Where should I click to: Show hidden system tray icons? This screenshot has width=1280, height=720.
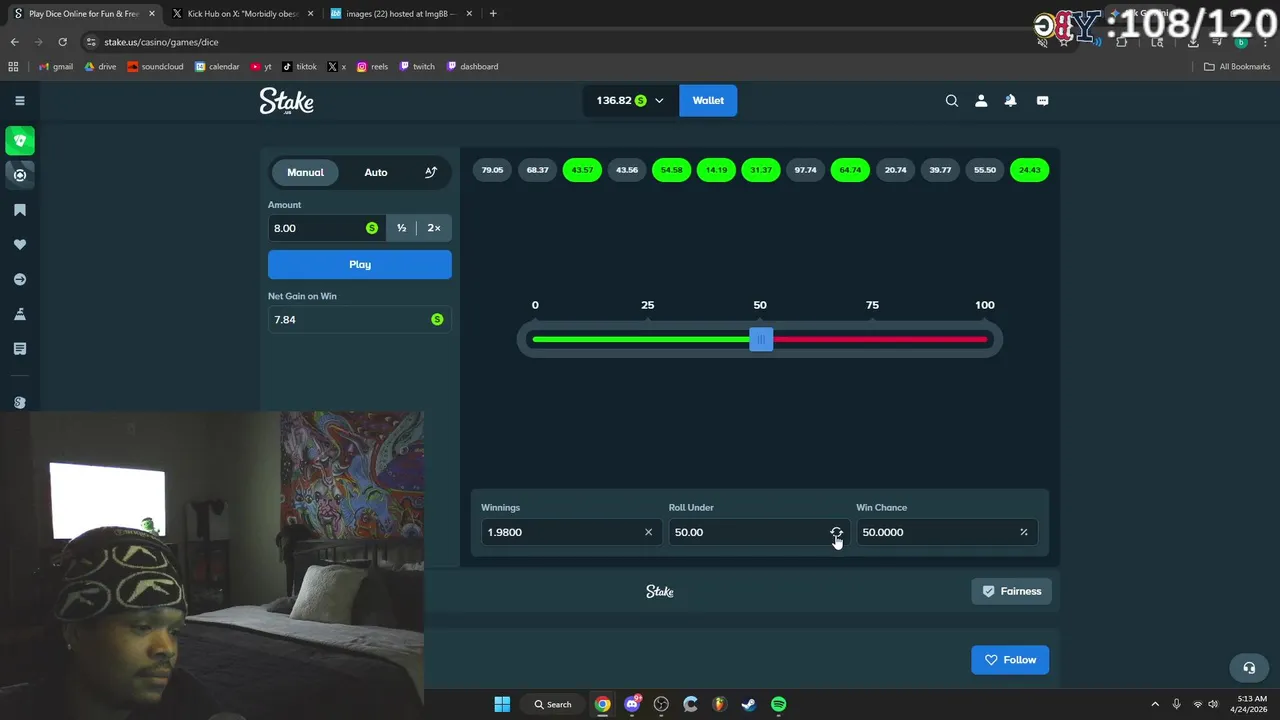click(1155, 704)
